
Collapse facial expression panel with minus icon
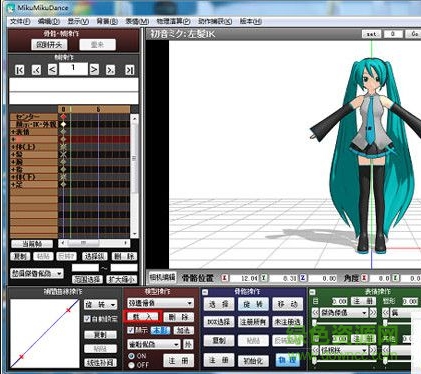(312, 292)
